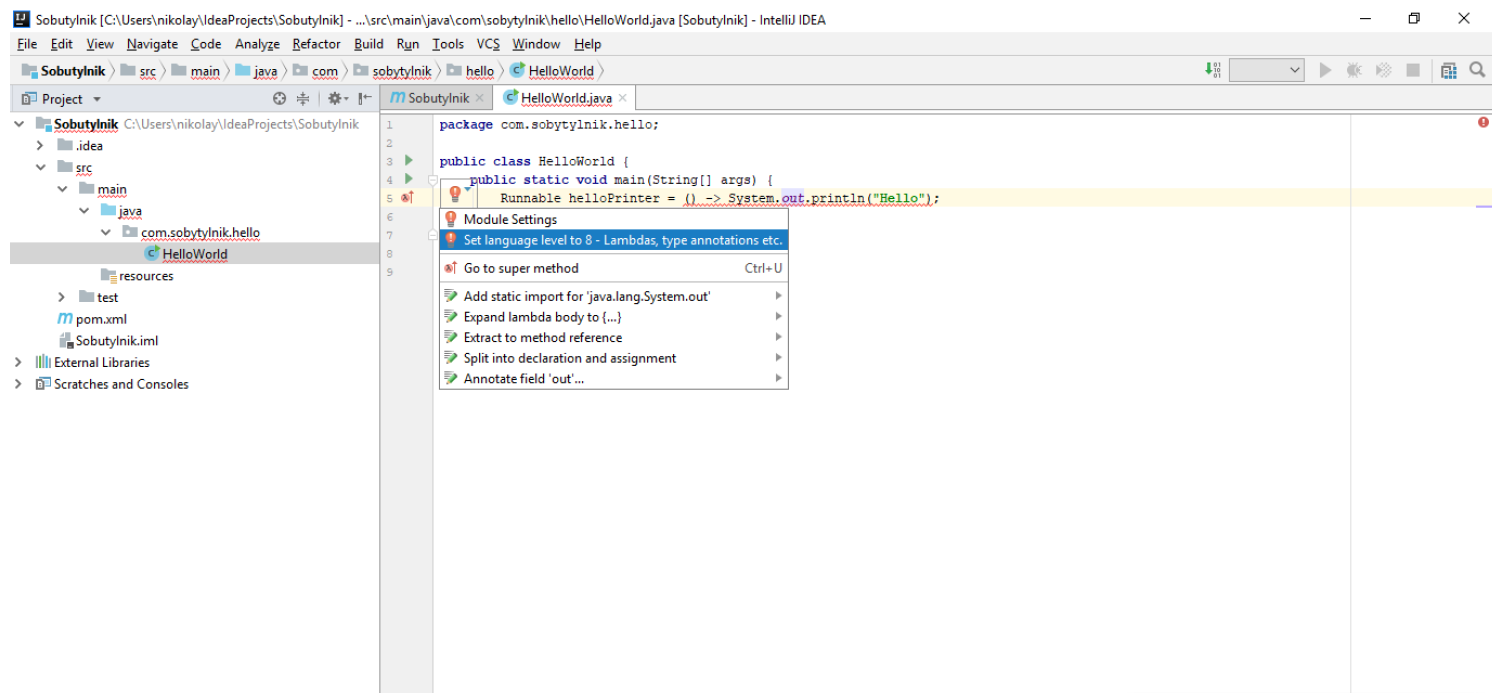Click the run gutter arrow beside main method
1494x693 pixels.
(408, 179)
